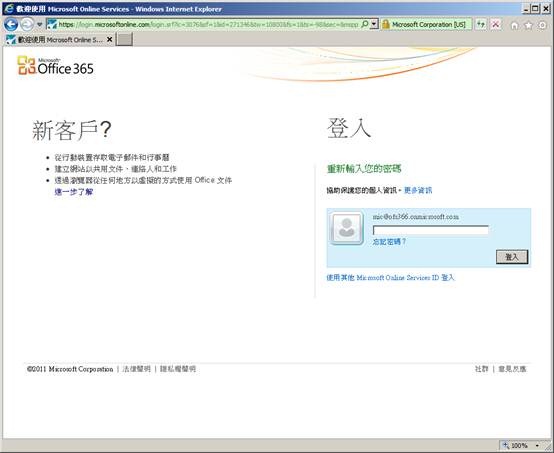Stop loading with the red X icon

(x=496, y=24)
